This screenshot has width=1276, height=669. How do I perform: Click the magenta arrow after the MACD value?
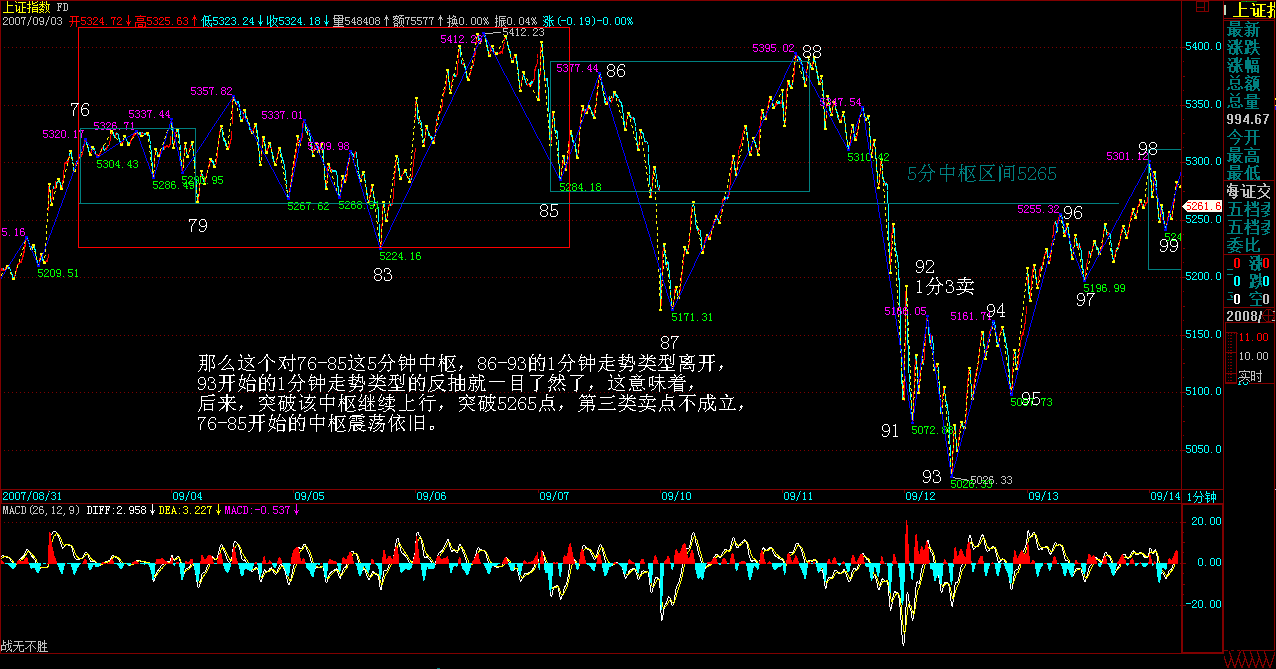coord(297,510)
